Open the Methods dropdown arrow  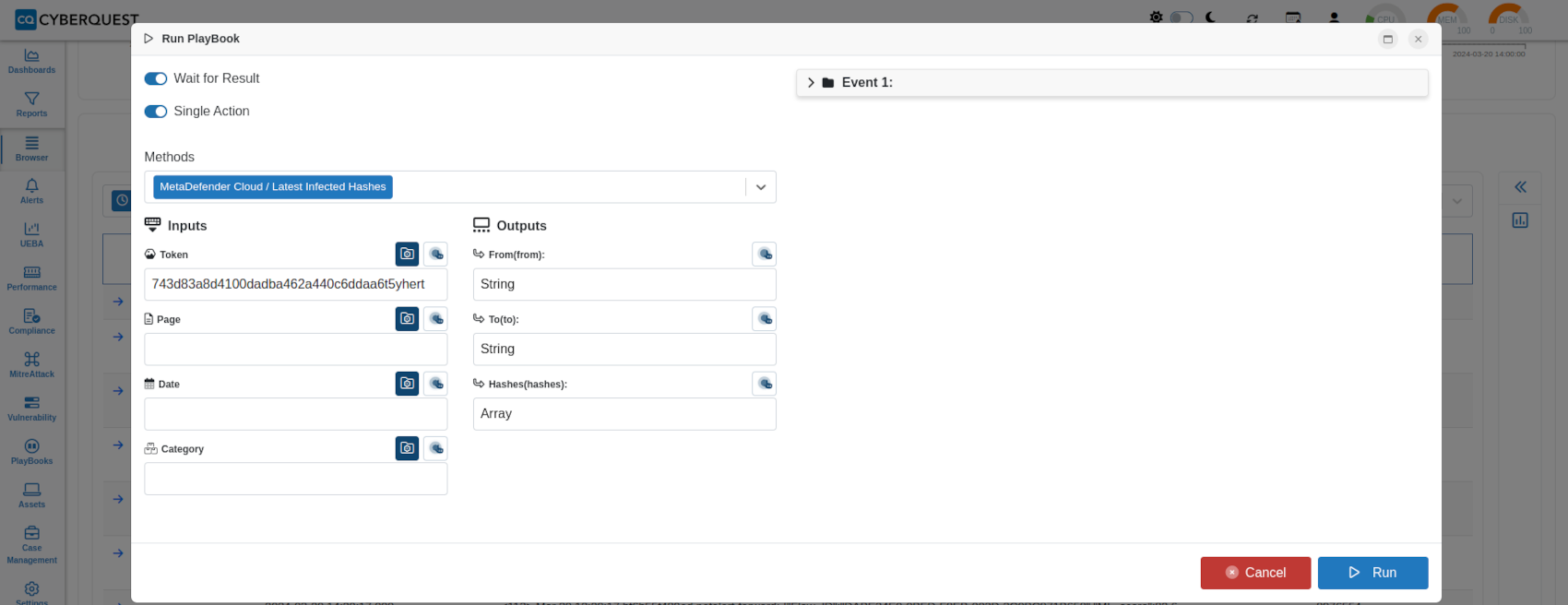pyautogui.click(x=761, y=187)
